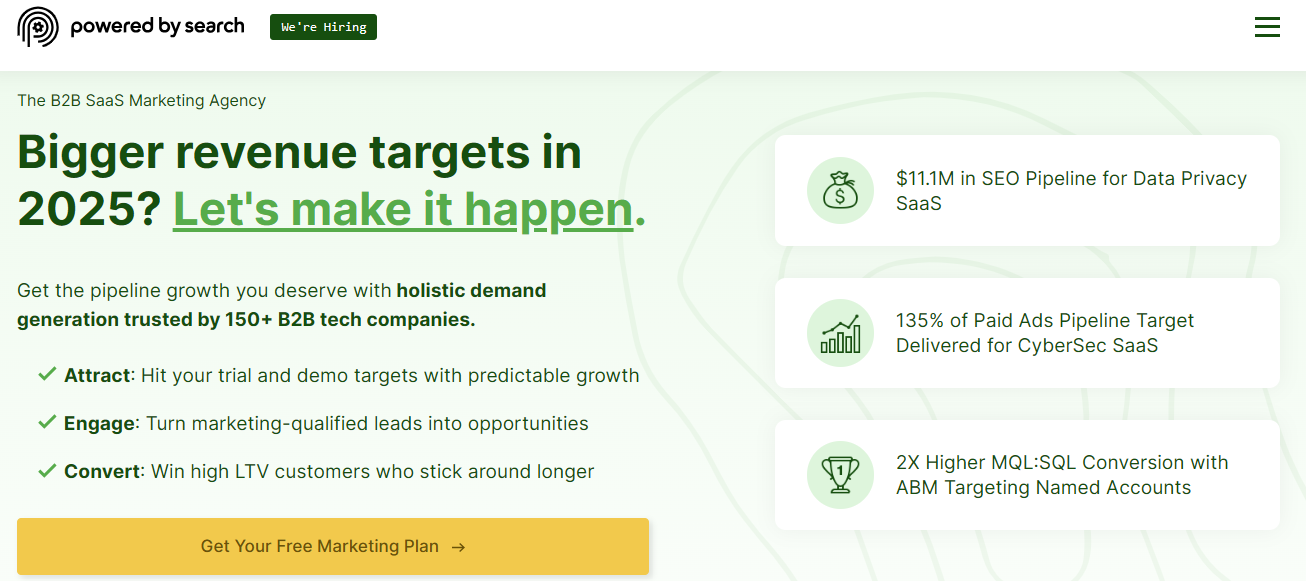
Task: Click the arrow on the Marketing Plan button
Action: click(458, 547)
